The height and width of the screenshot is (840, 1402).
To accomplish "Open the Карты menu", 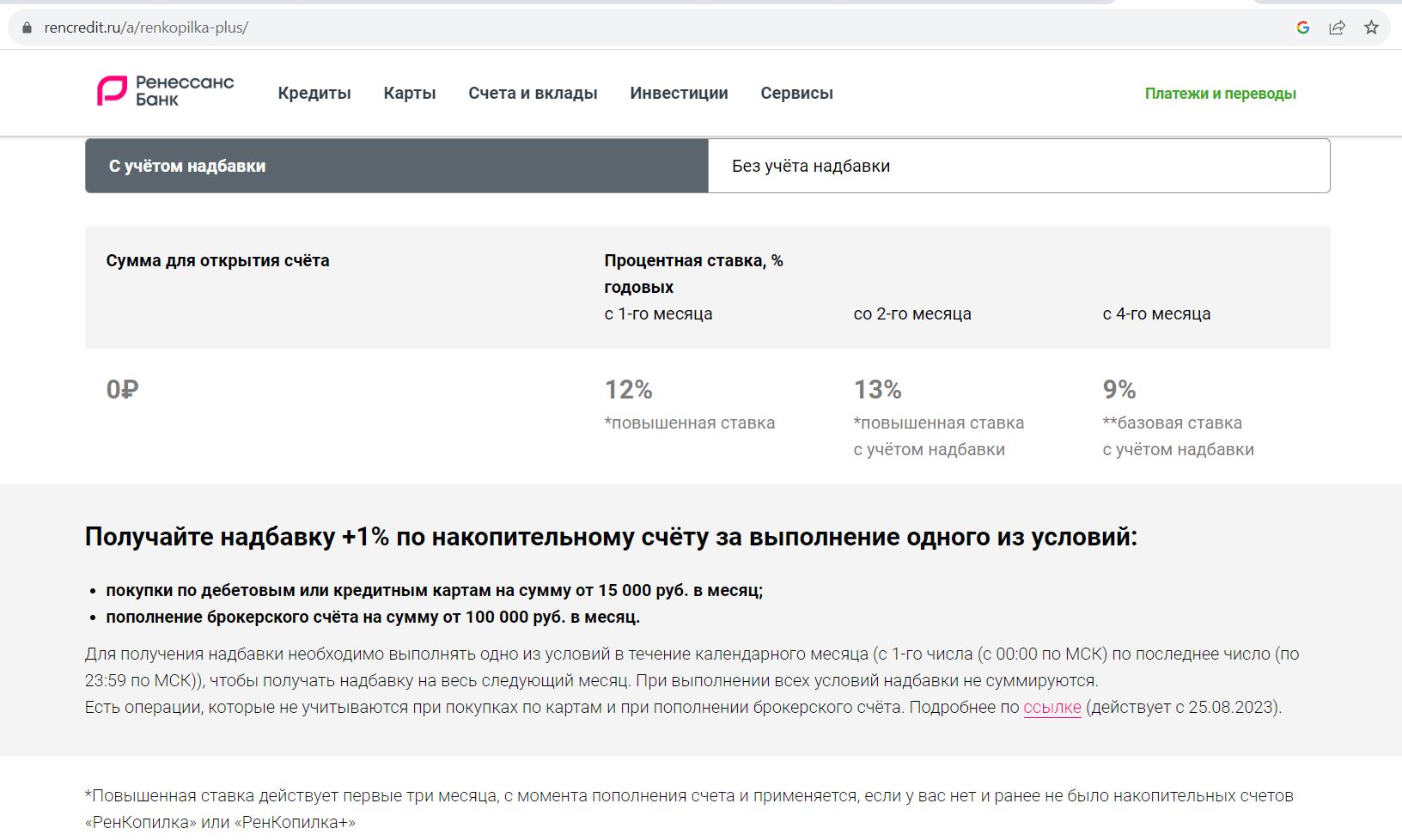I will point(410,93).
